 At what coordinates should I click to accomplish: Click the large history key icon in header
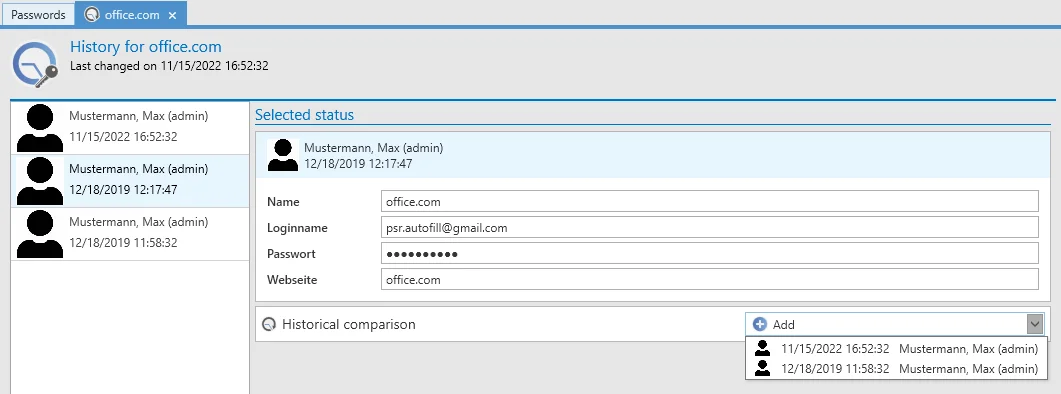(x=35, y=65)
